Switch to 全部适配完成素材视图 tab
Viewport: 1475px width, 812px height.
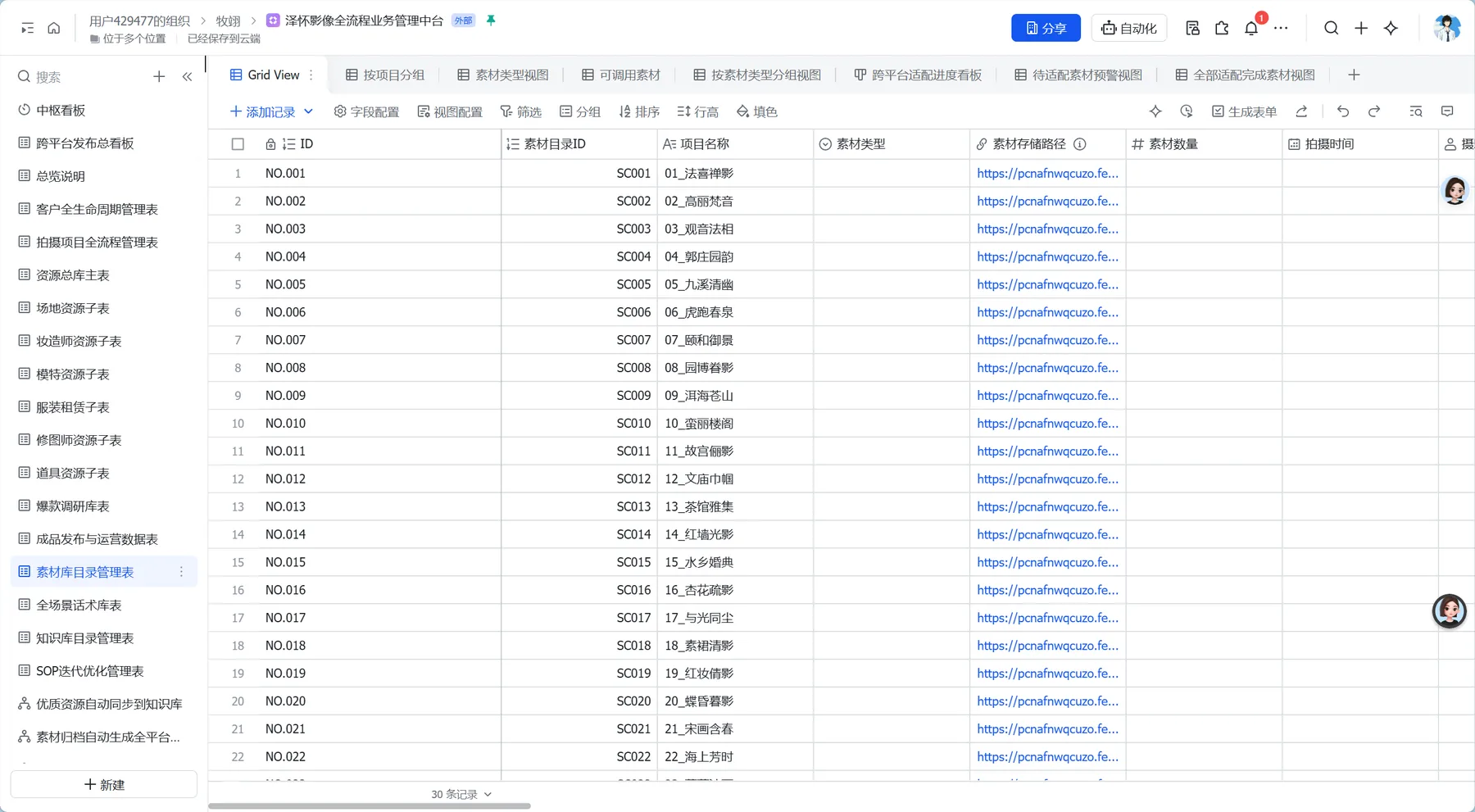[x=1246, y=75]
